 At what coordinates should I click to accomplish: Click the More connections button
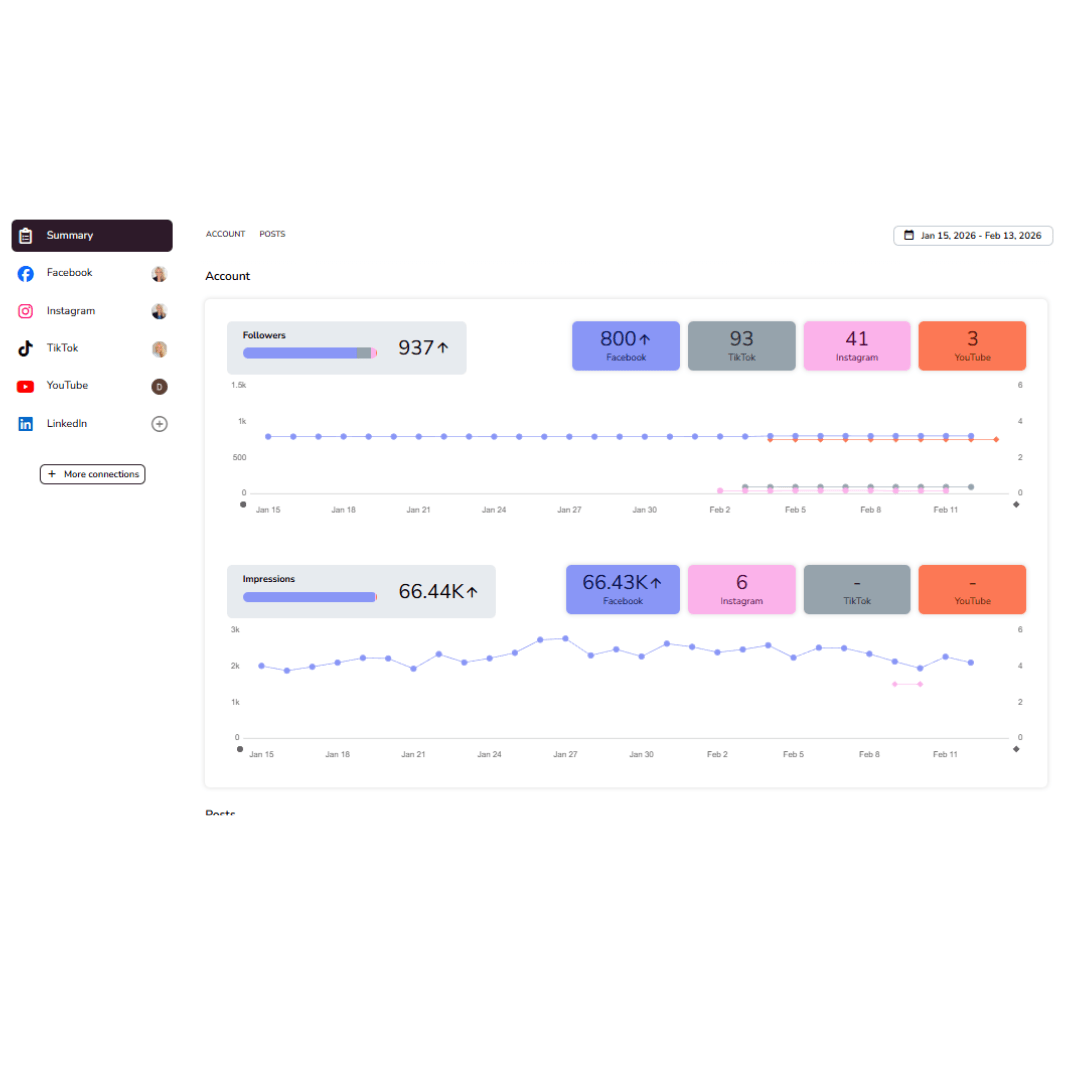[92, 475]
